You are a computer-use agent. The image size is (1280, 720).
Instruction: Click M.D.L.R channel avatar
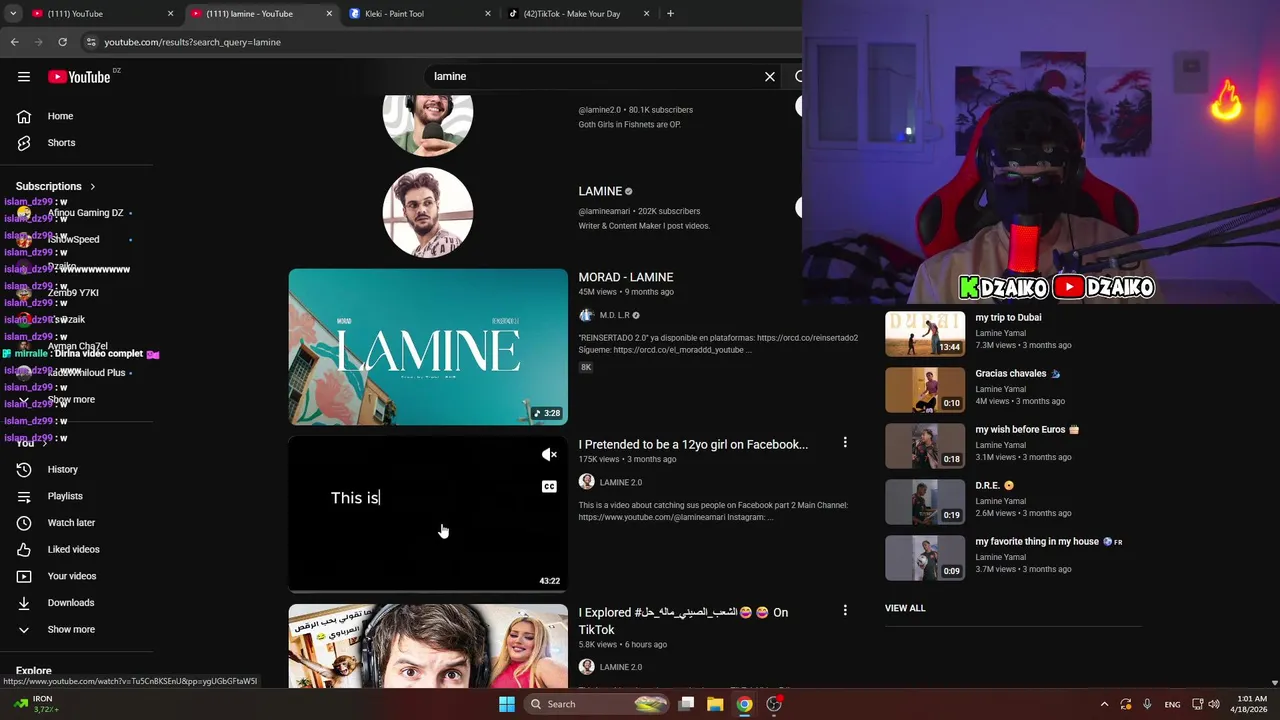click(587, 315)
